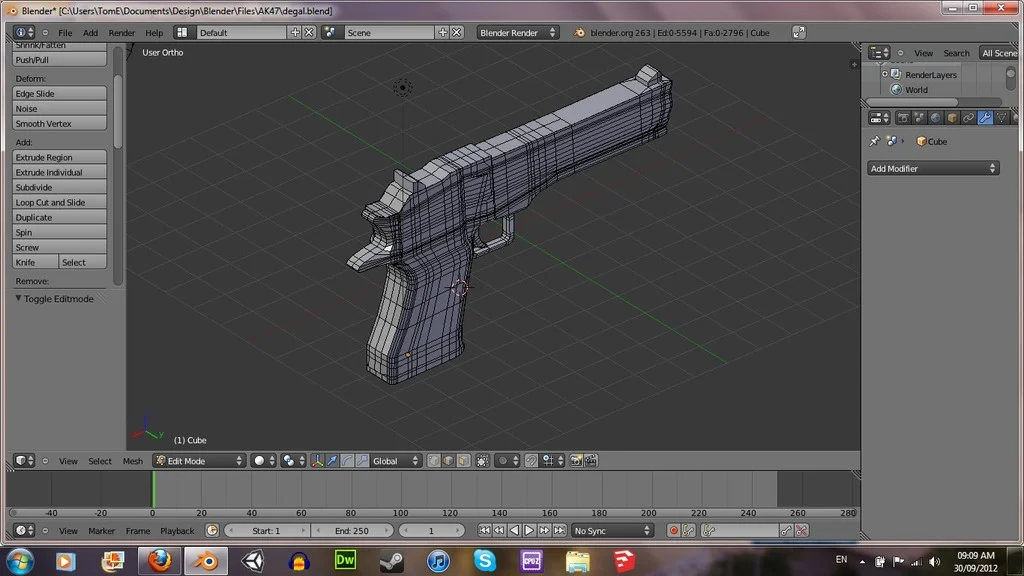
Task: Click the screen layout browse icon
Action: coord(182,32)
